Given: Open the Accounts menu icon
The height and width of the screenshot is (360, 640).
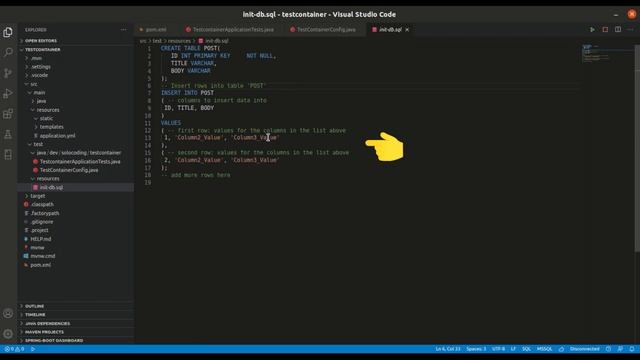Looking at the screenshot, I should click(x=8, y=313).
